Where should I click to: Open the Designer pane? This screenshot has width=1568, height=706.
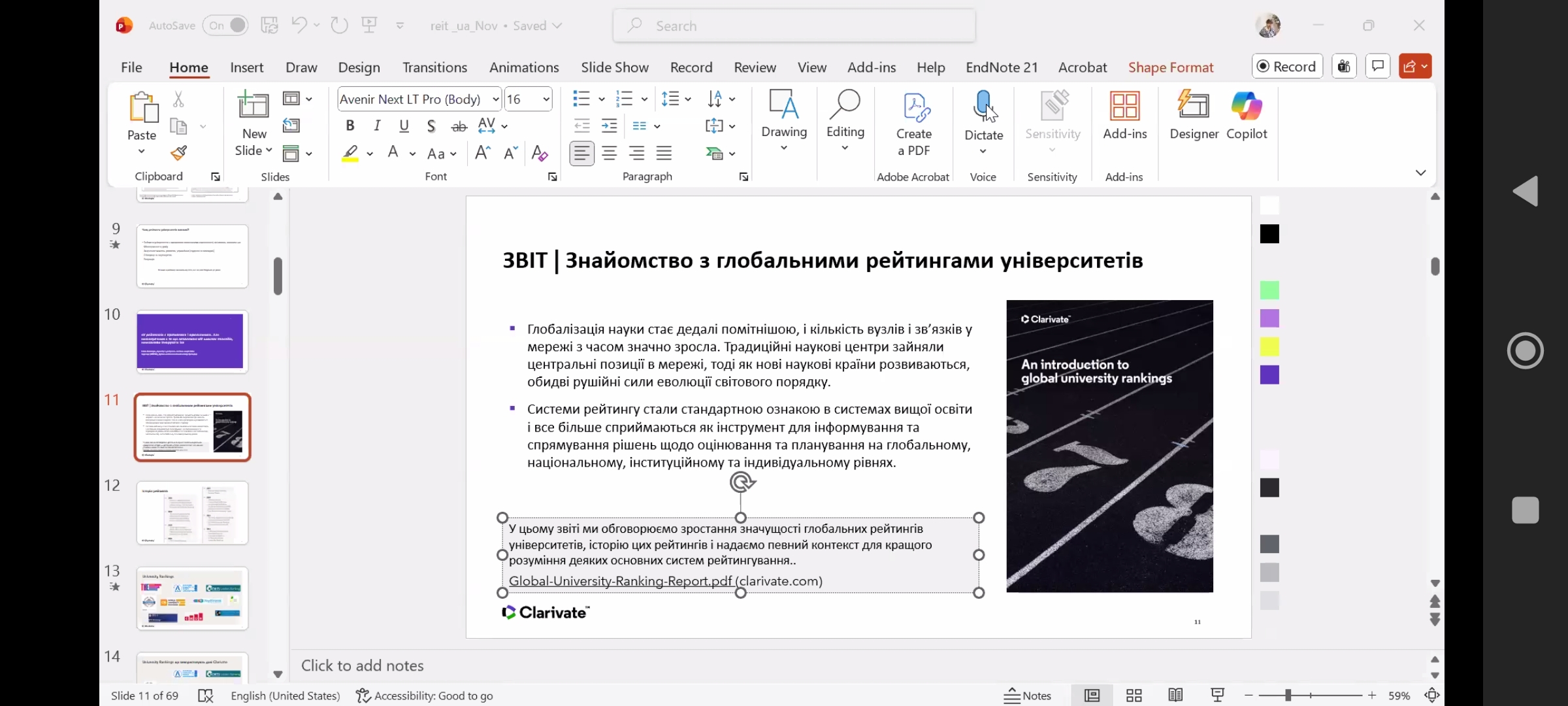1194,115
